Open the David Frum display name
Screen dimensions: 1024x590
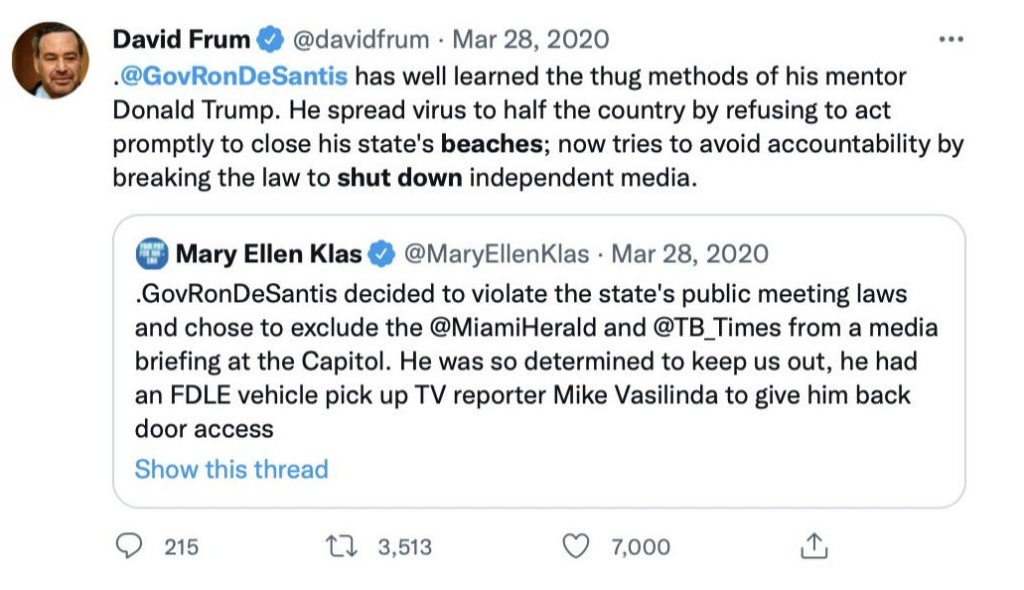[182, 40]
